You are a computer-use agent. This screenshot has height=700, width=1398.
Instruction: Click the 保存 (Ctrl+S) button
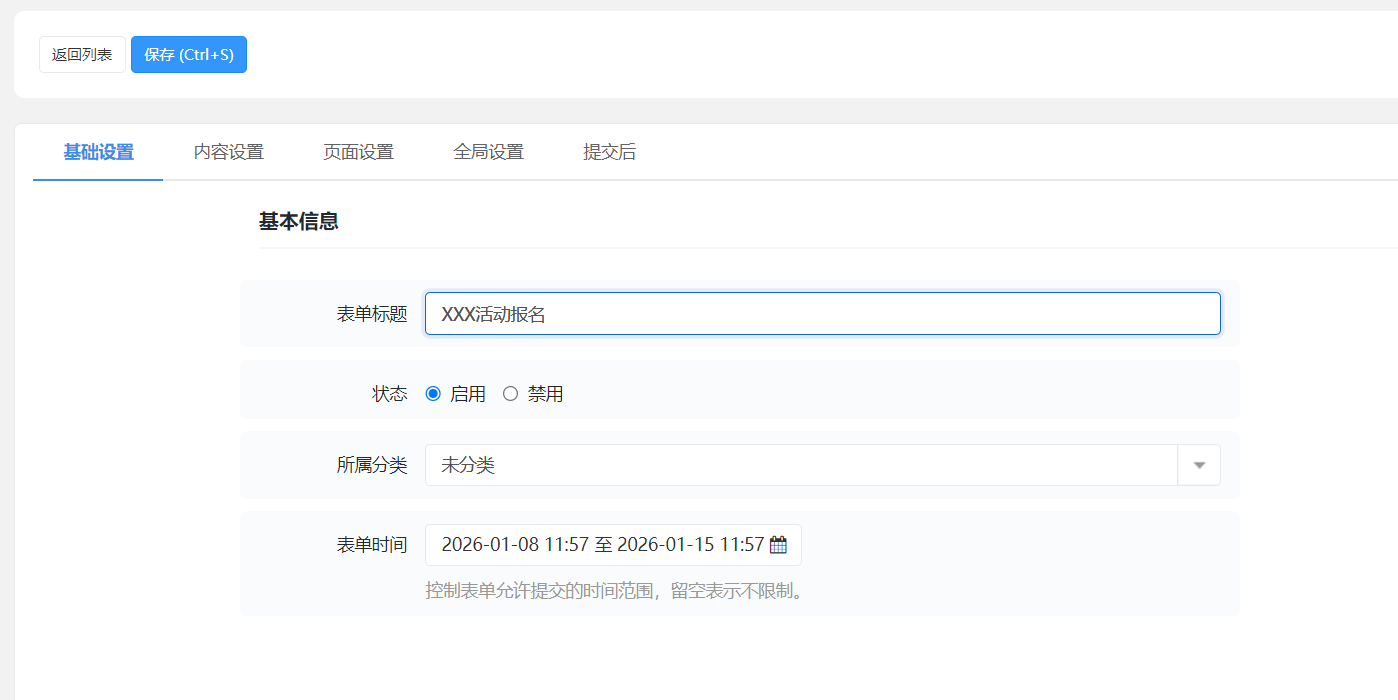coord(188,55)
